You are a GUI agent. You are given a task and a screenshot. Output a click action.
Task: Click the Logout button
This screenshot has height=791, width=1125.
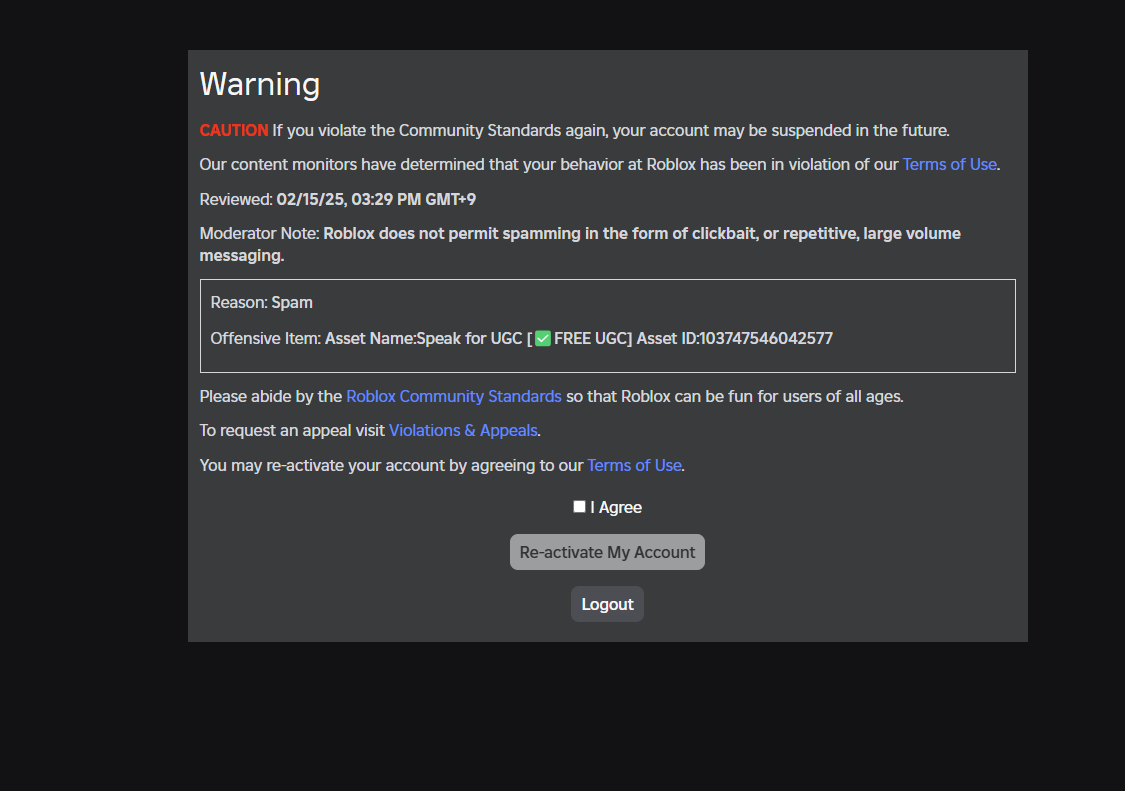[607, 604]
